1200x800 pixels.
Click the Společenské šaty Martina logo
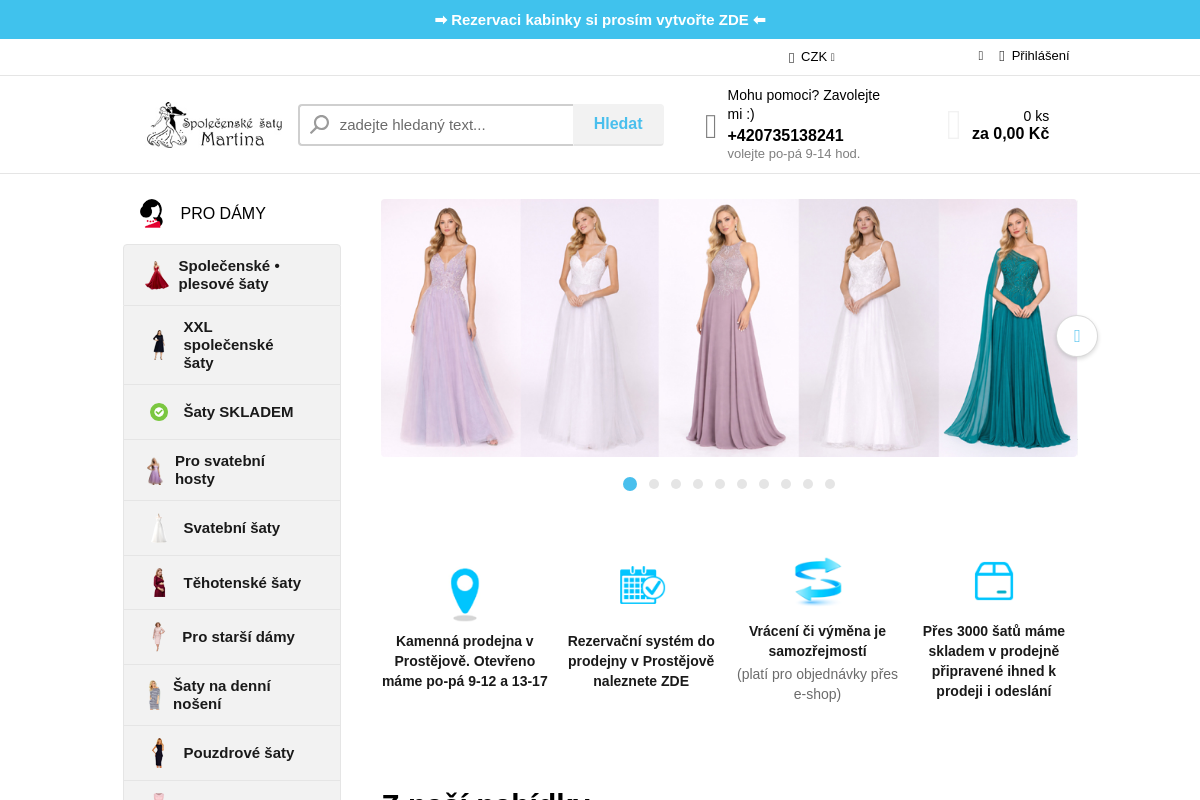tap(214, 125)
